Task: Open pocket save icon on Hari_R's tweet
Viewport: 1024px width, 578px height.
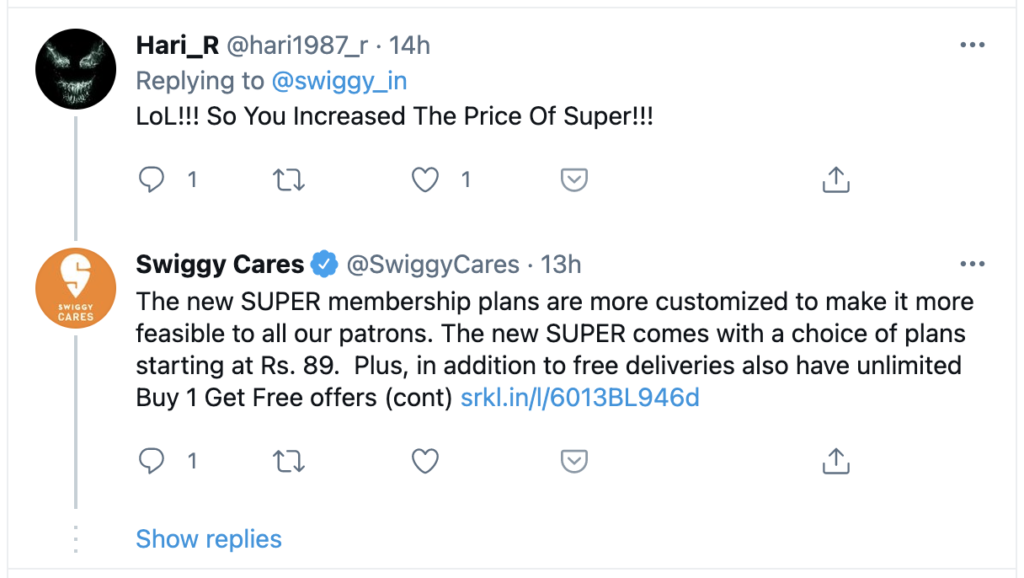Action: click(573, 180)
